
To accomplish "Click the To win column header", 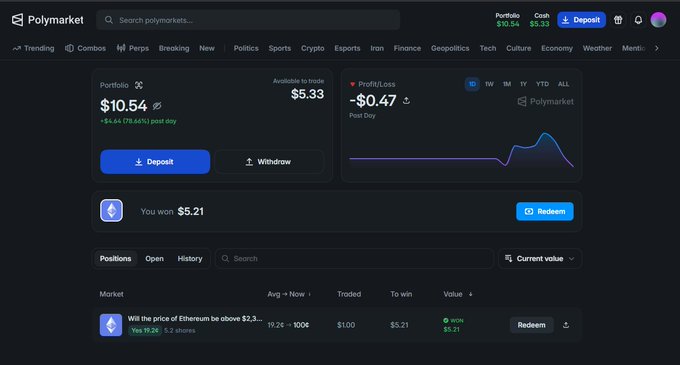I will 401,294.
